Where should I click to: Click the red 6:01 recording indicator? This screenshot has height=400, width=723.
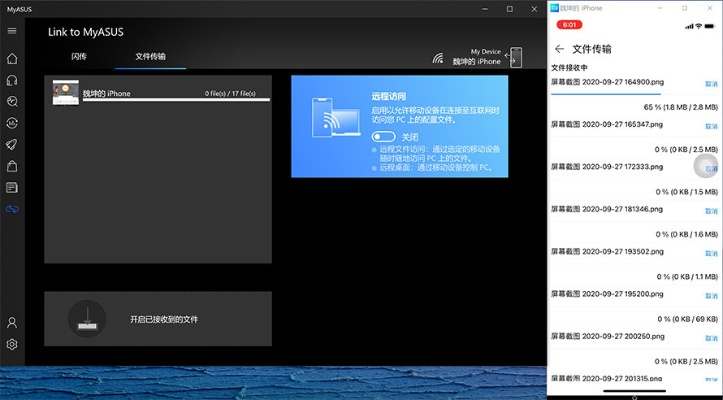(x=570, y=24)
